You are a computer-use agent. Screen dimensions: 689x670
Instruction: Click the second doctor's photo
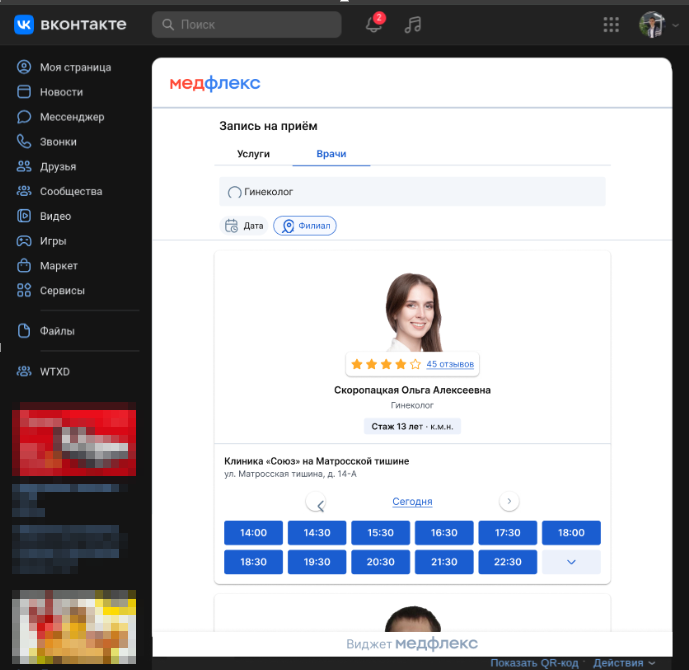click(x=413, y=619)
